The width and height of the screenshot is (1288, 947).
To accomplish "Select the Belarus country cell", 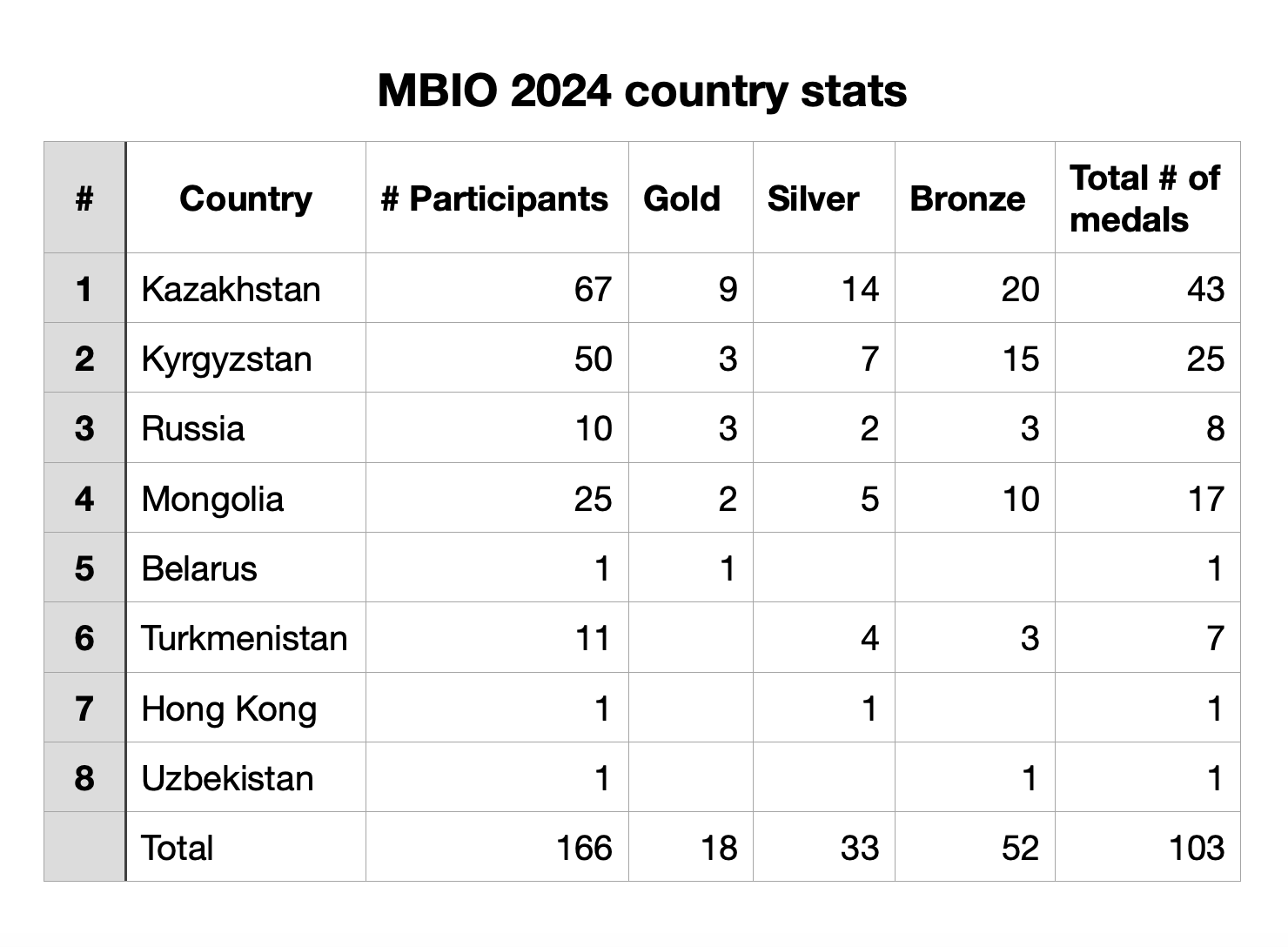I will (x=199, y=568).
